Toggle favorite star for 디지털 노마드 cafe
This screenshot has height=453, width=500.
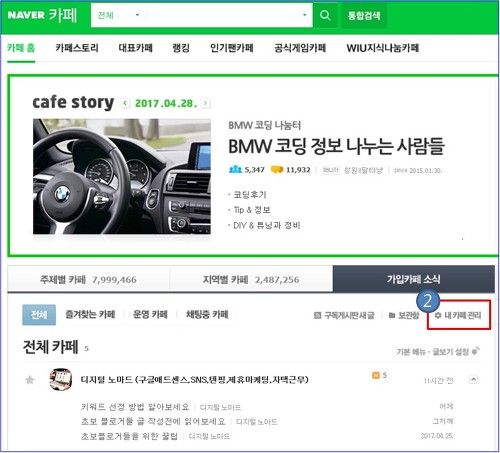30,380
